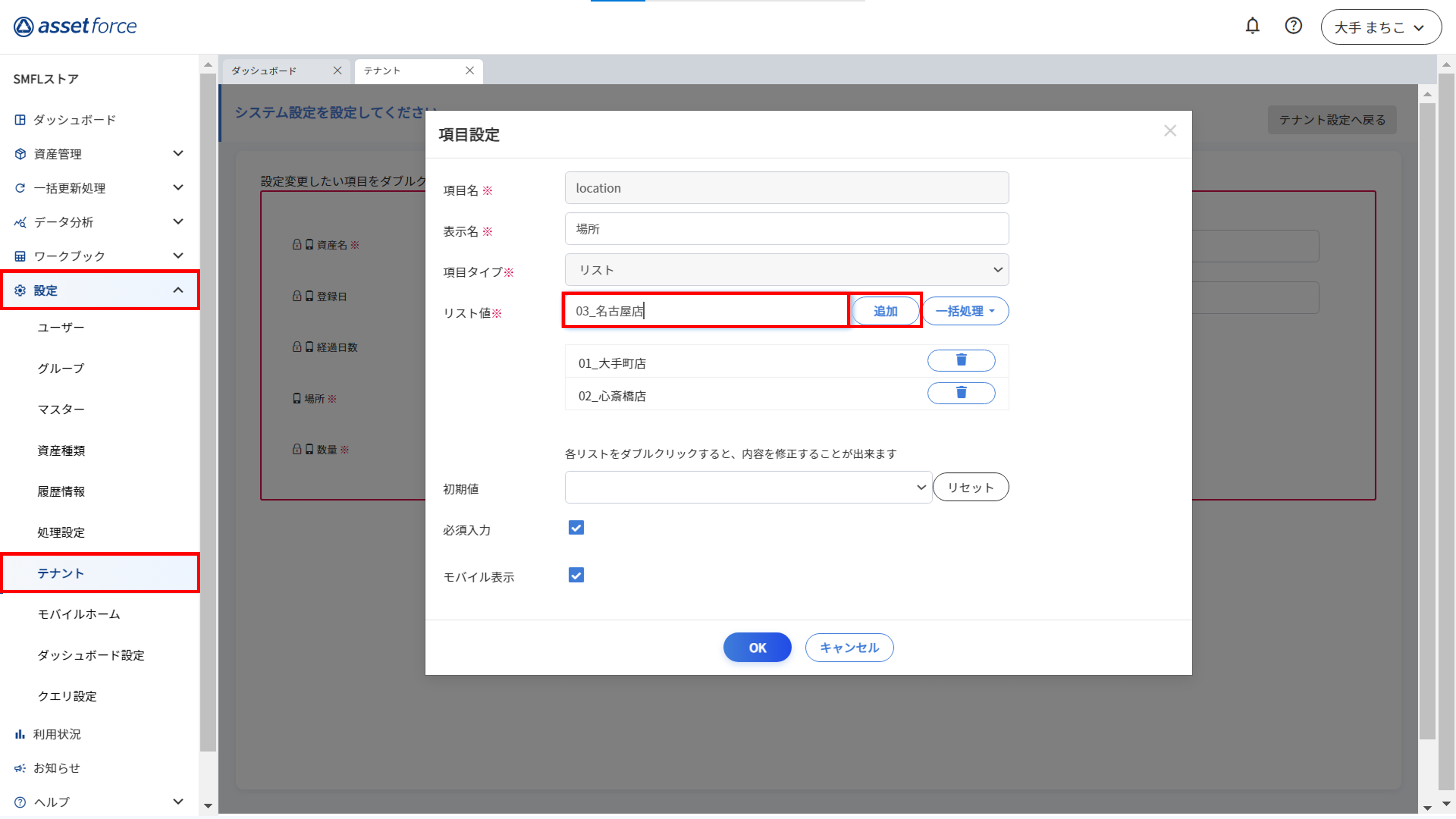Close the ダッシュボード tab with X
Viewport: 1456px width, 819px height.
click(x=338, y=71)
